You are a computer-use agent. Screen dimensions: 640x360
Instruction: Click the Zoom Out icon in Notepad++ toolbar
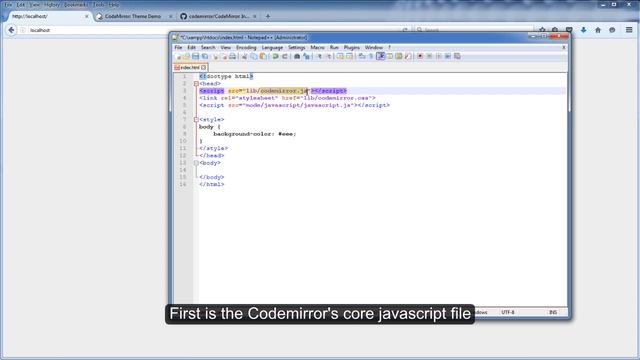point(329,56)
